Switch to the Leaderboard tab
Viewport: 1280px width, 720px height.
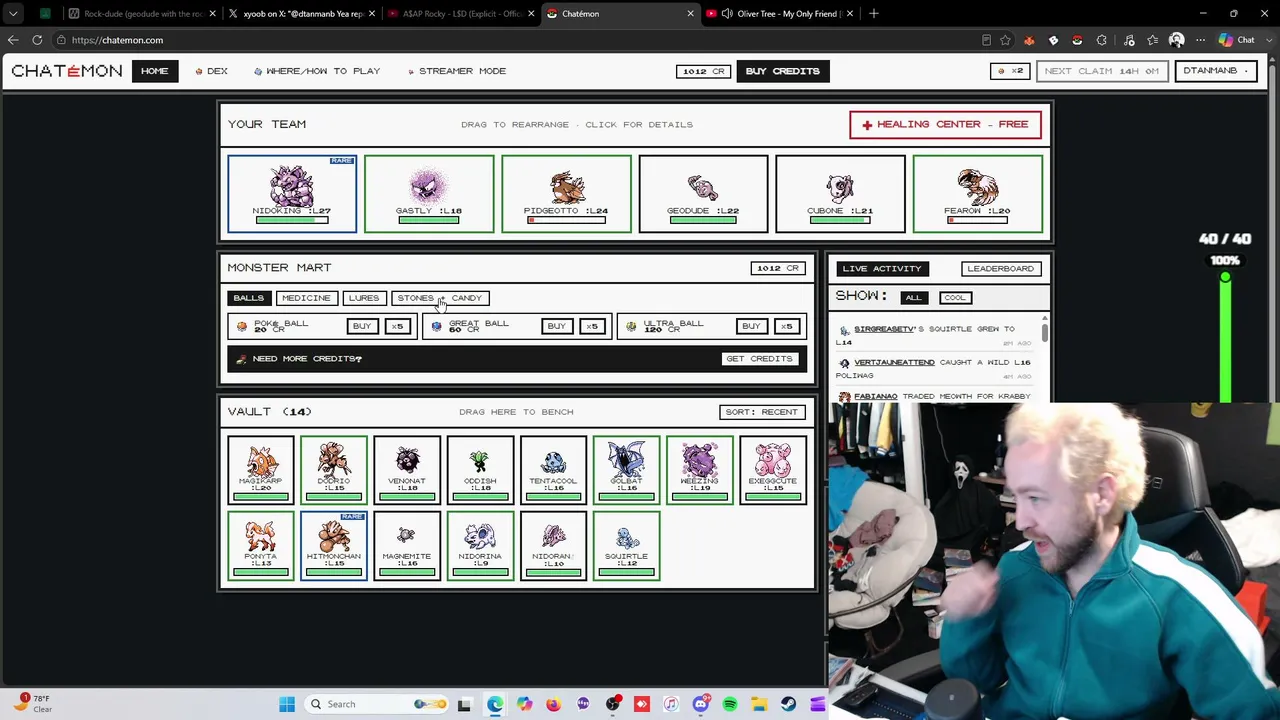tap(1000, 268)
